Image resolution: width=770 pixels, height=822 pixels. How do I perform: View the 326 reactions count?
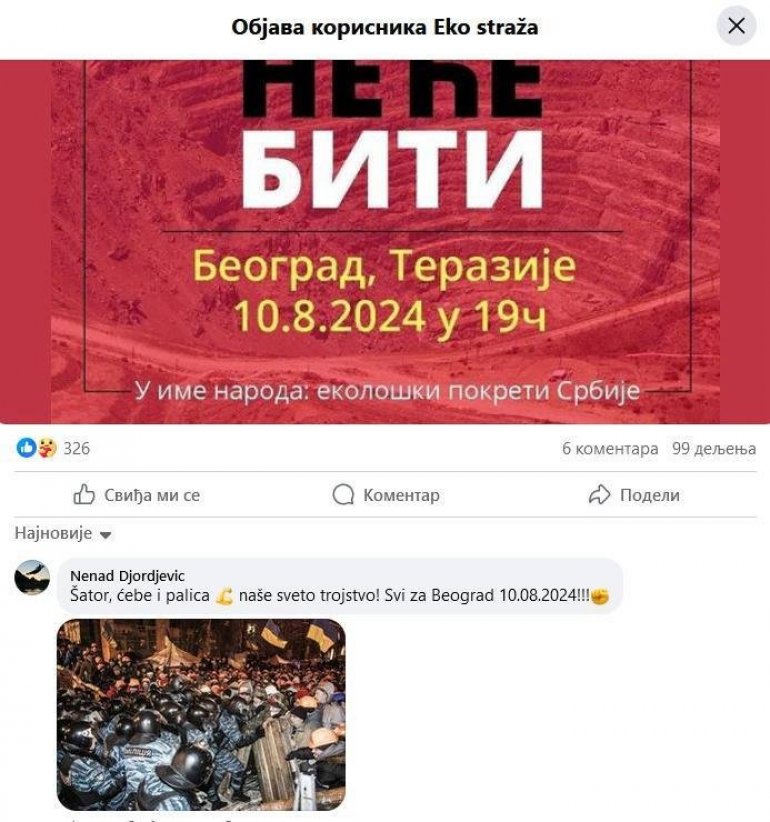[77, 449]
